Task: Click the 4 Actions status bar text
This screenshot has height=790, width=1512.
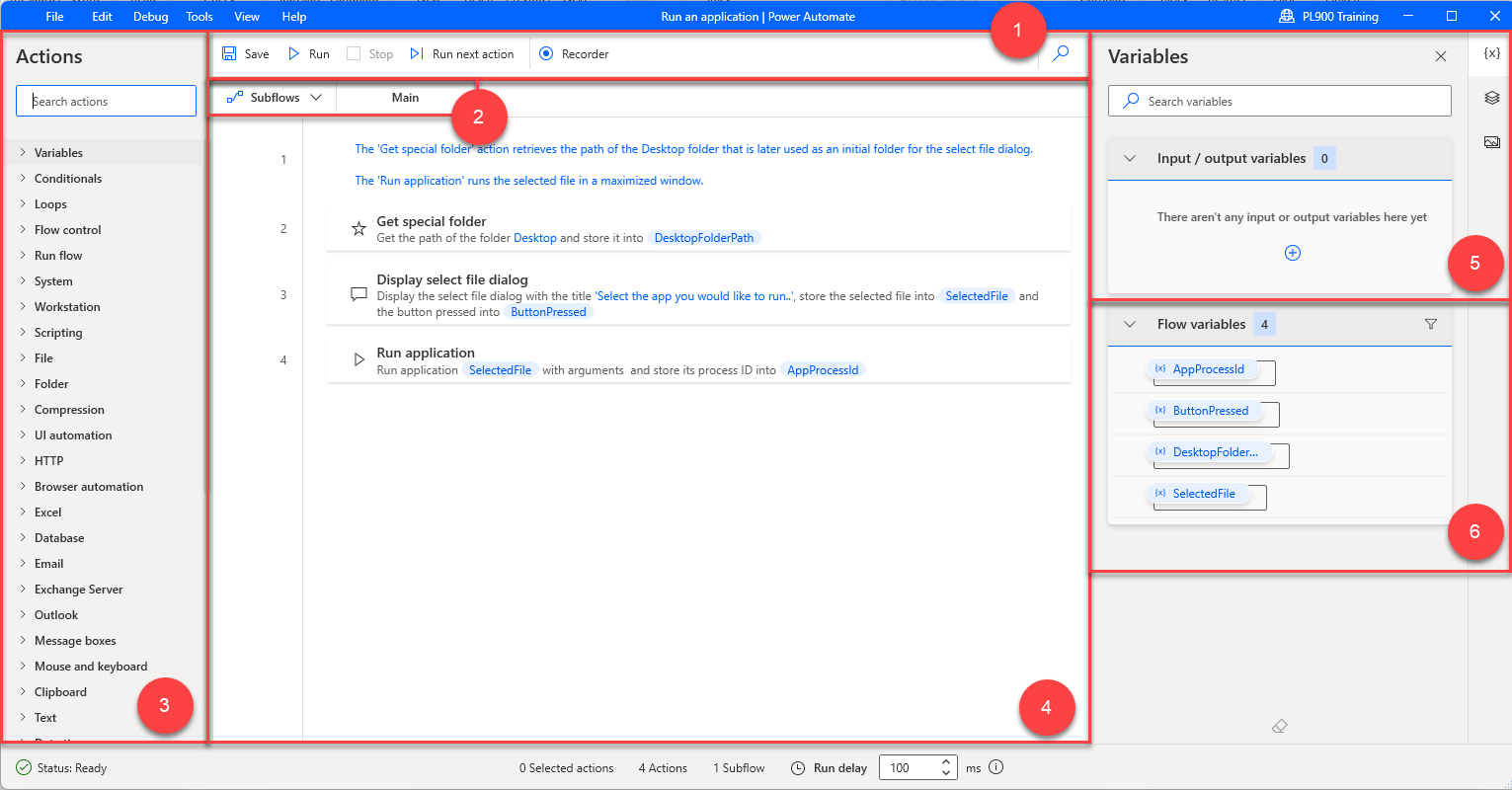Action: tap(663, 767)
